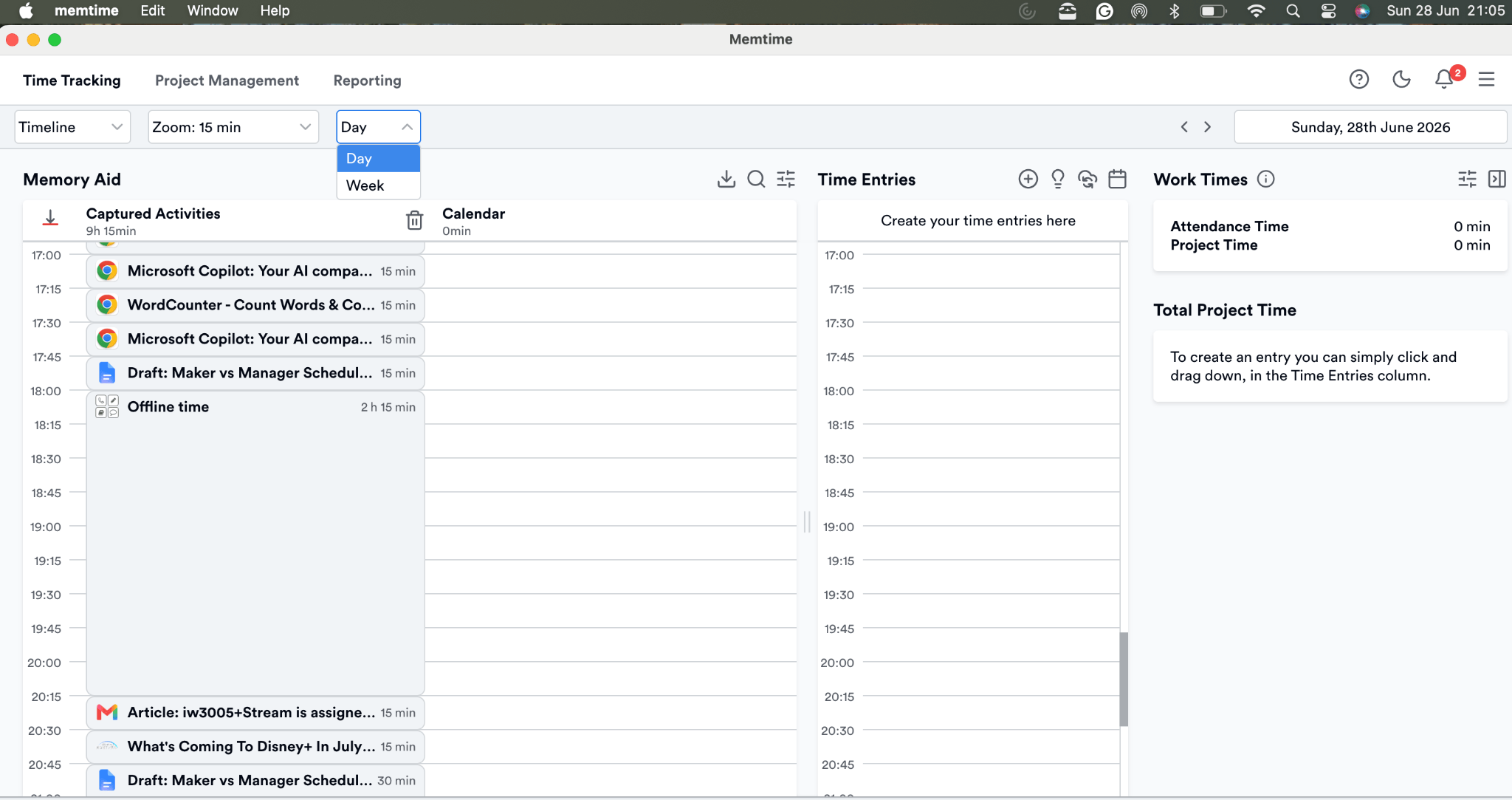The width and height of the screenshot is (1512, 800).
Task: Open date picker Sunday, 28th June 2026
Action: pyautogui.click(x=1370, y=127)
